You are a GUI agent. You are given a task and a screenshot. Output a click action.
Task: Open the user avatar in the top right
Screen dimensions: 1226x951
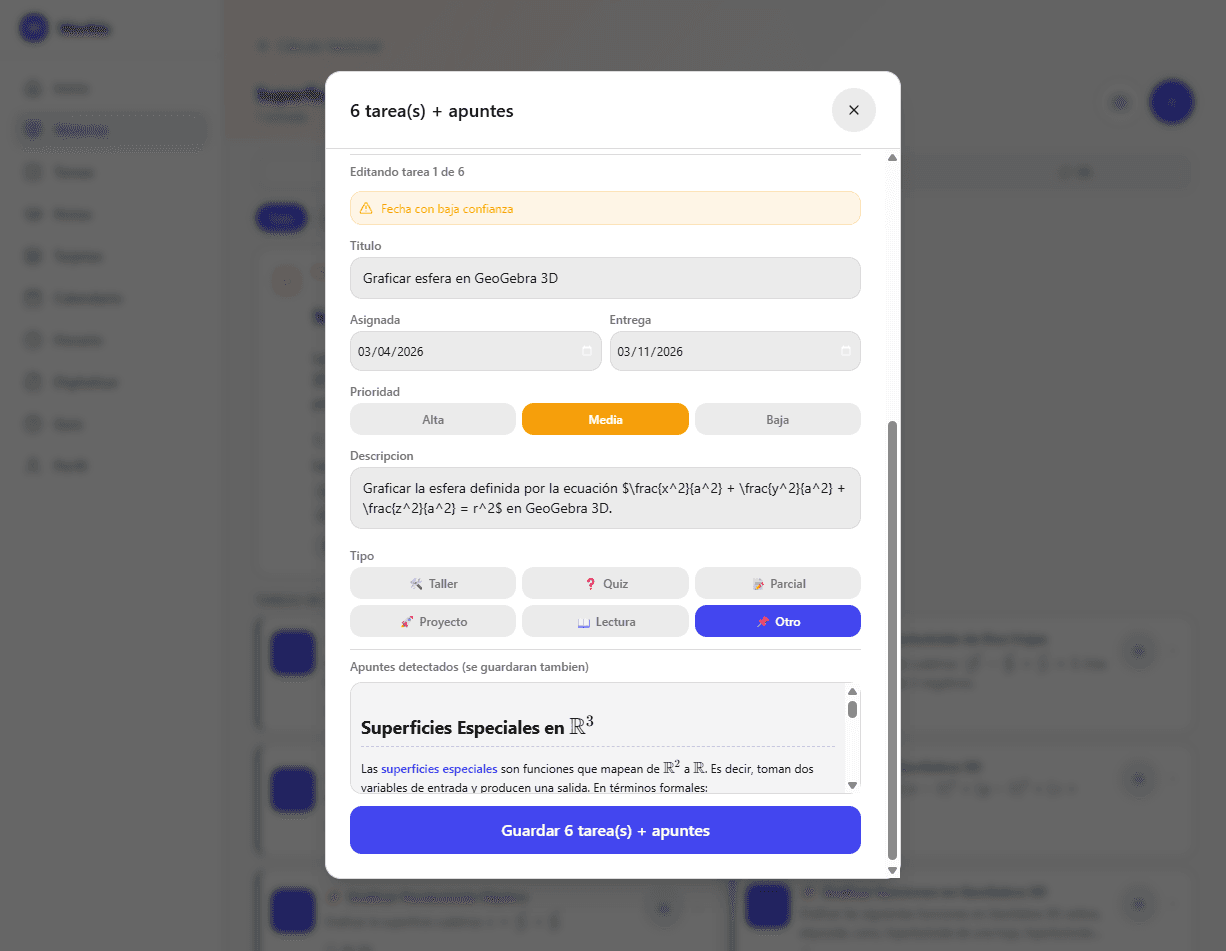pyautogui.click(x=1171, y=102)
